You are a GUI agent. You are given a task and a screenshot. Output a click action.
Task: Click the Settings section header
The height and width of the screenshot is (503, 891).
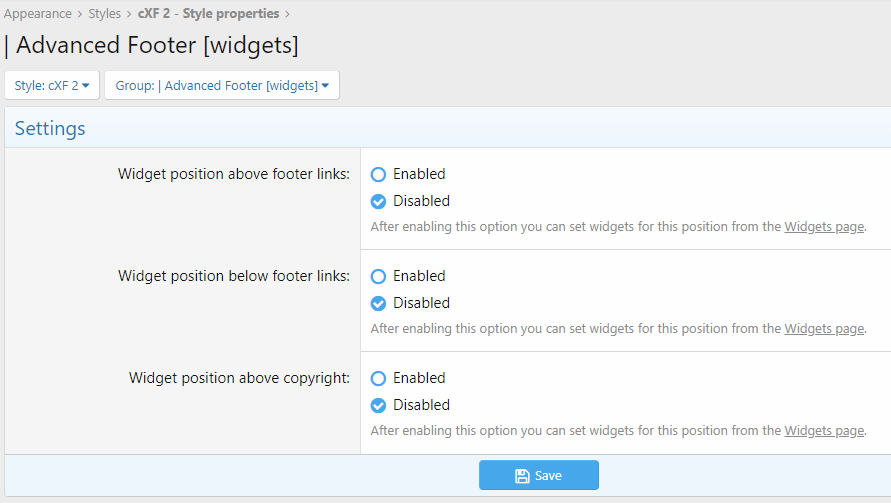[x=50, y=128]
